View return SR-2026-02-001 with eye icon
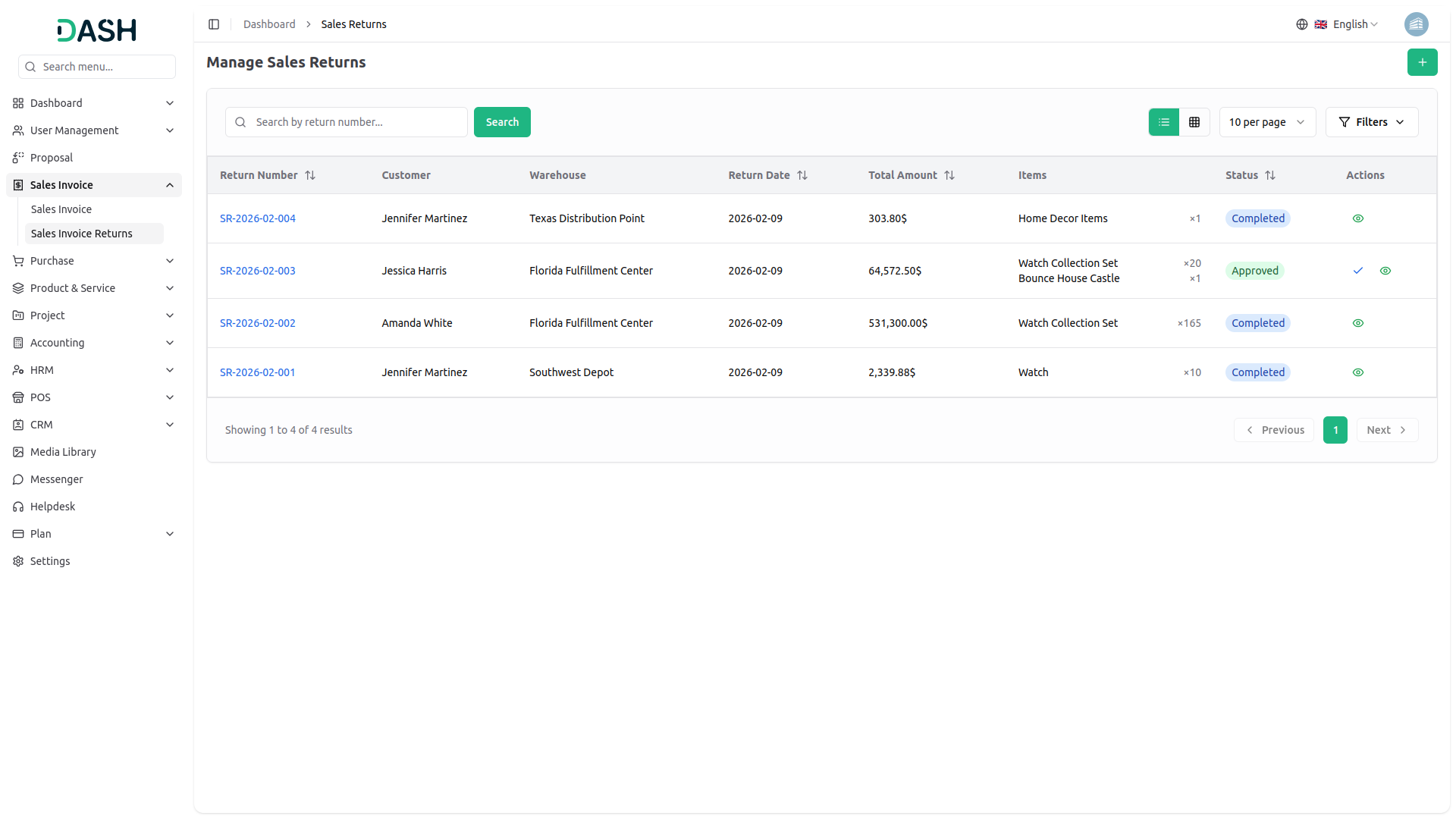 coord(1358,372)
